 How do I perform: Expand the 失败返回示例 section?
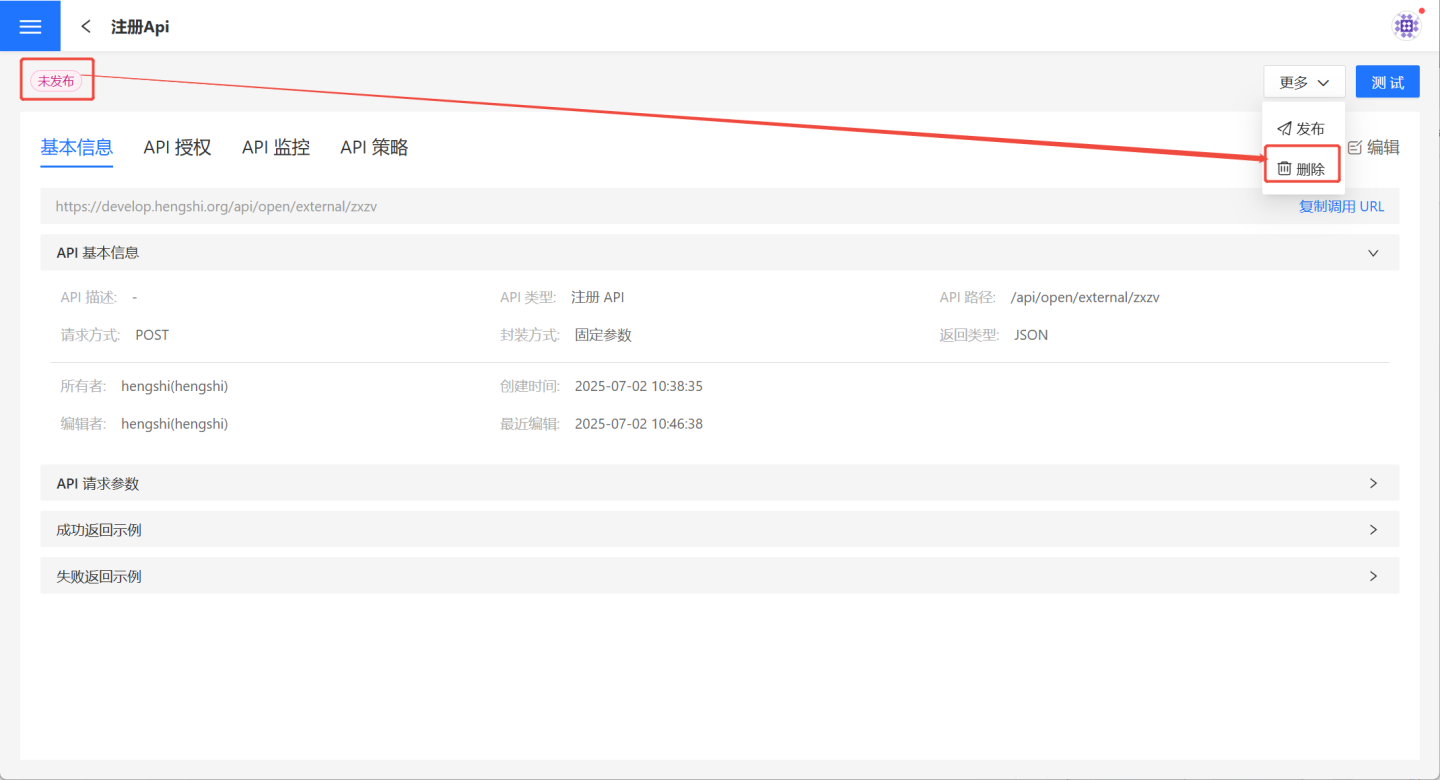point(1373,576)
